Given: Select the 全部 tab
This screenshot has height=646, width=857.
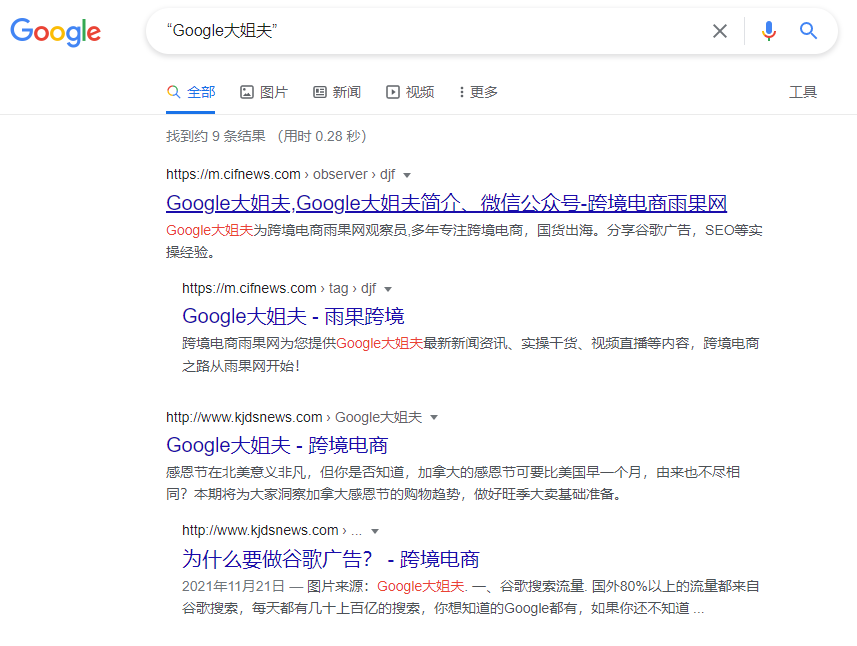Looking at the screenshot, I should pos(191,92).
